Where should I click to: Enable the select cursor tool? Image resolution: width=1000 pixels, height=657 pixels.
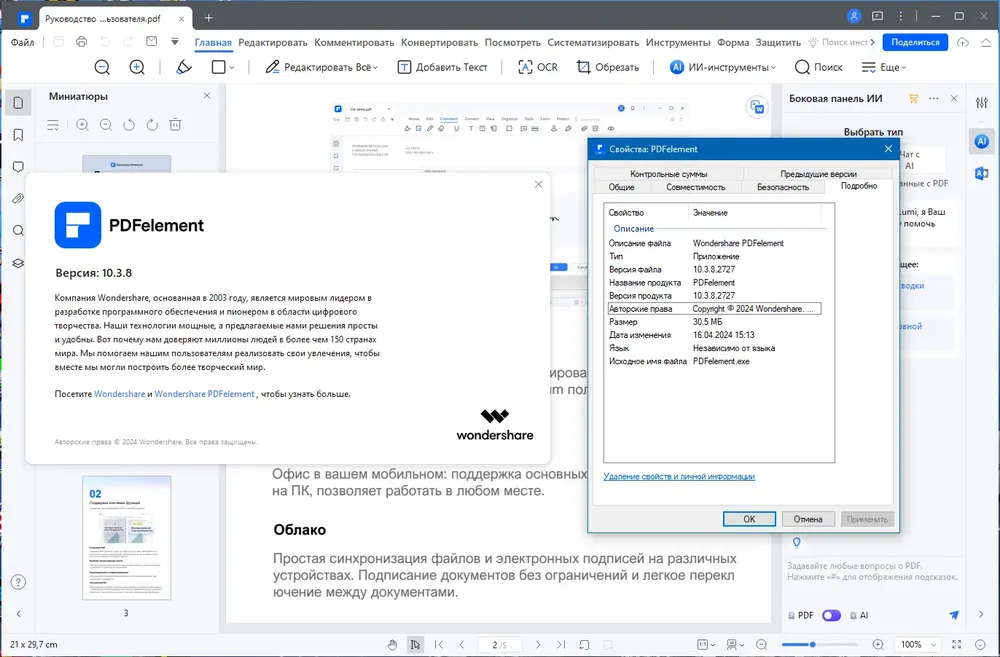point(415,645)
